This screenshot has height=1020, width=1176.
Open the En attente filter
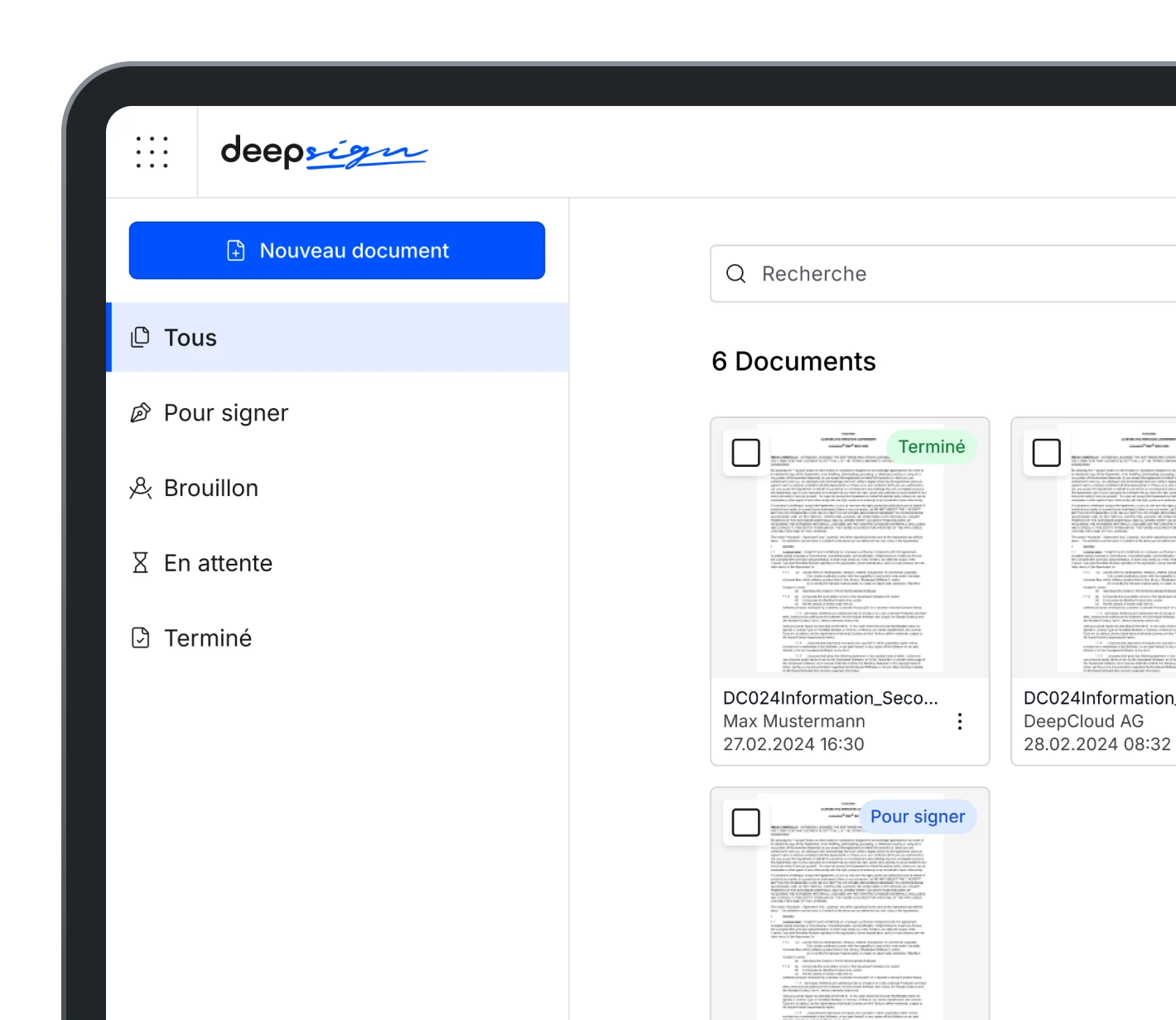[337, 563]
